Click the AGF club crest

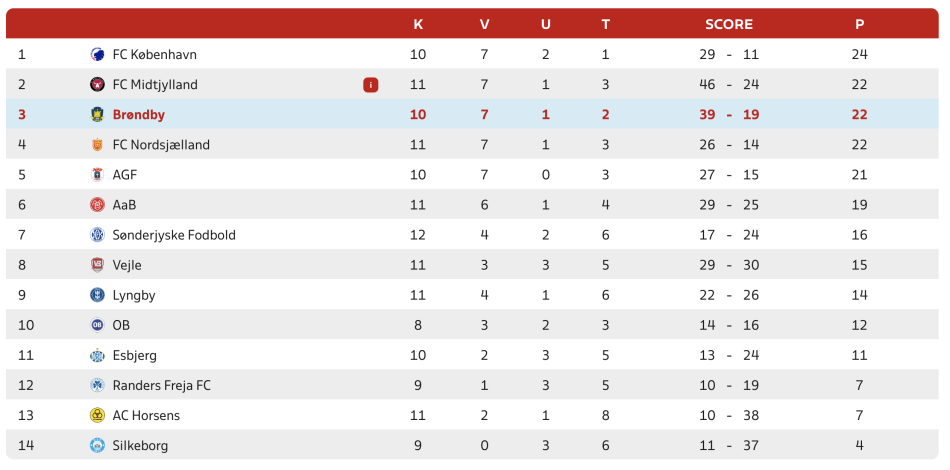pyautogui.click(x=98, y=175)
